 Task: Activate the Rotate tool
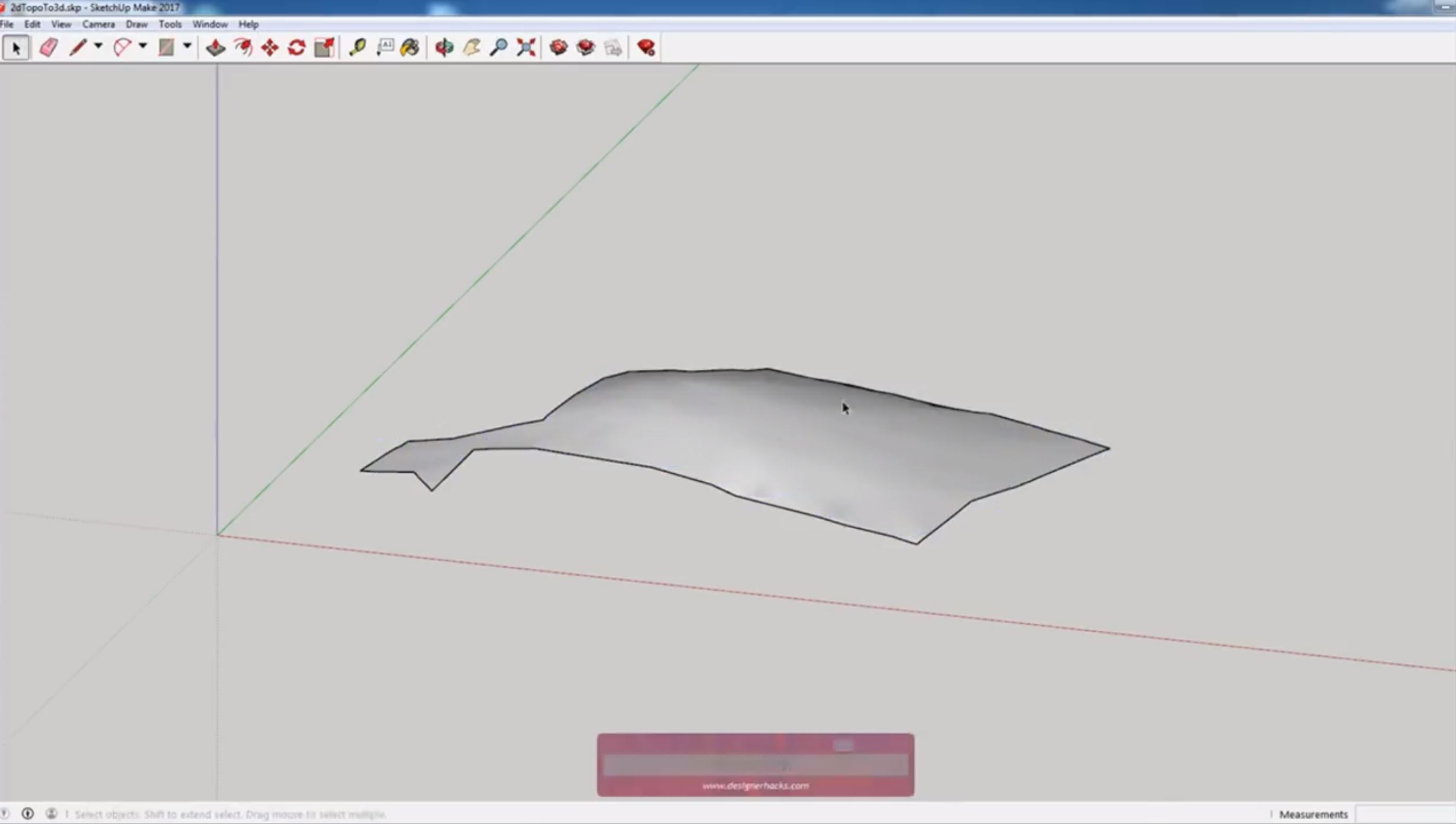[x=296, y=48]
